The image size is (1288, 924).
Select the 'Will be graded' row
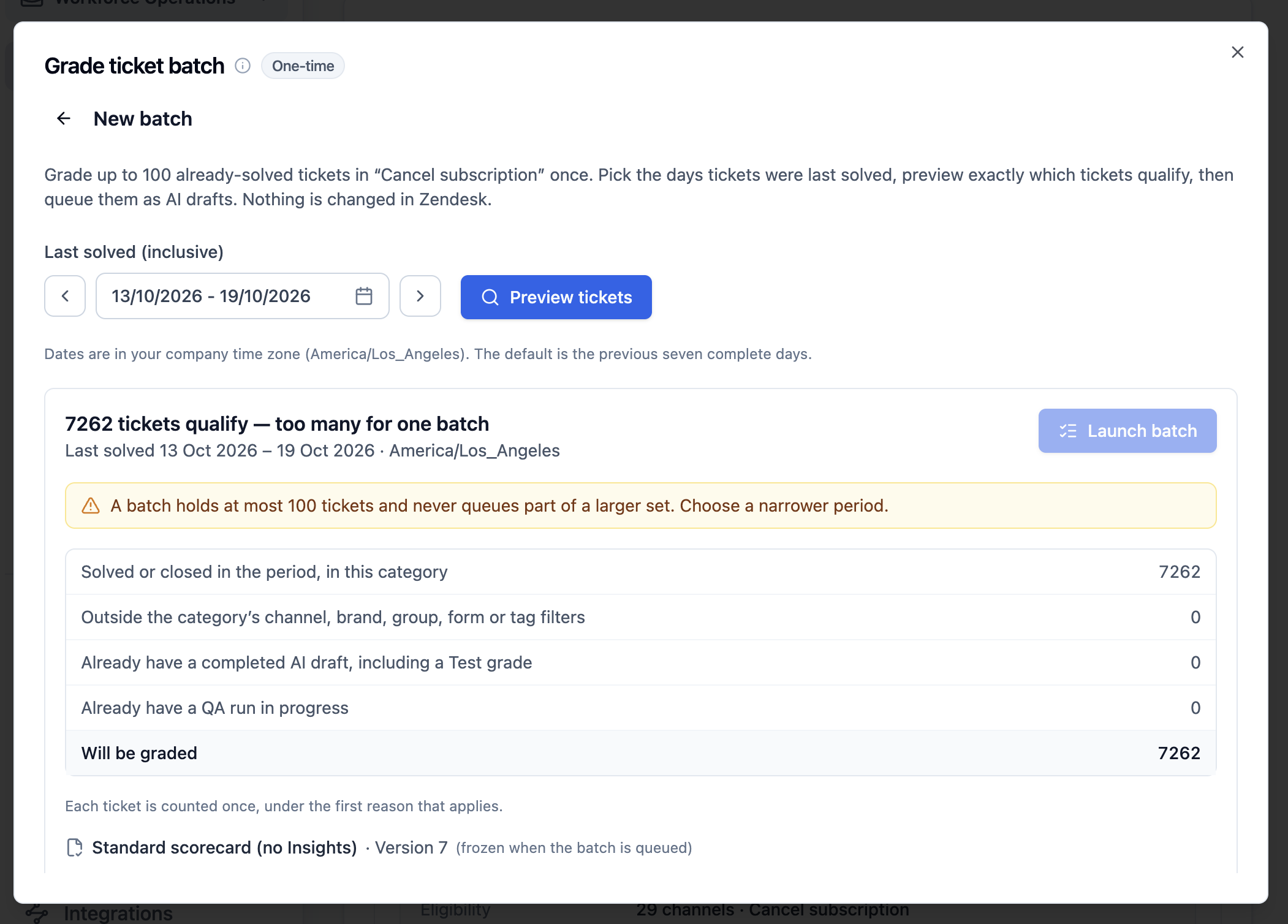(641, 753)
